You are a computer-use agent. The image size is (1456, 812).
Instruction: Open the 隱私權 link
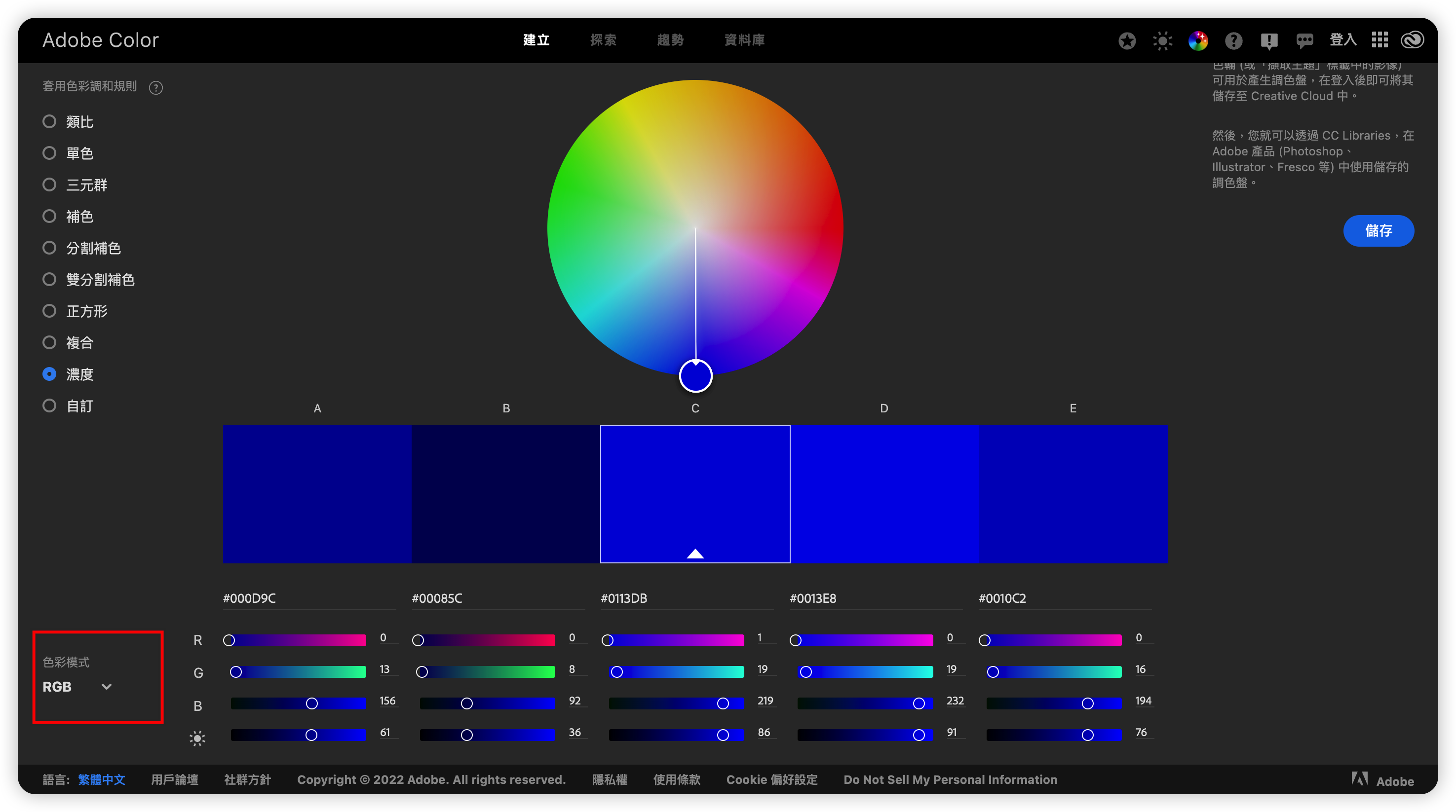coord(610,780)
